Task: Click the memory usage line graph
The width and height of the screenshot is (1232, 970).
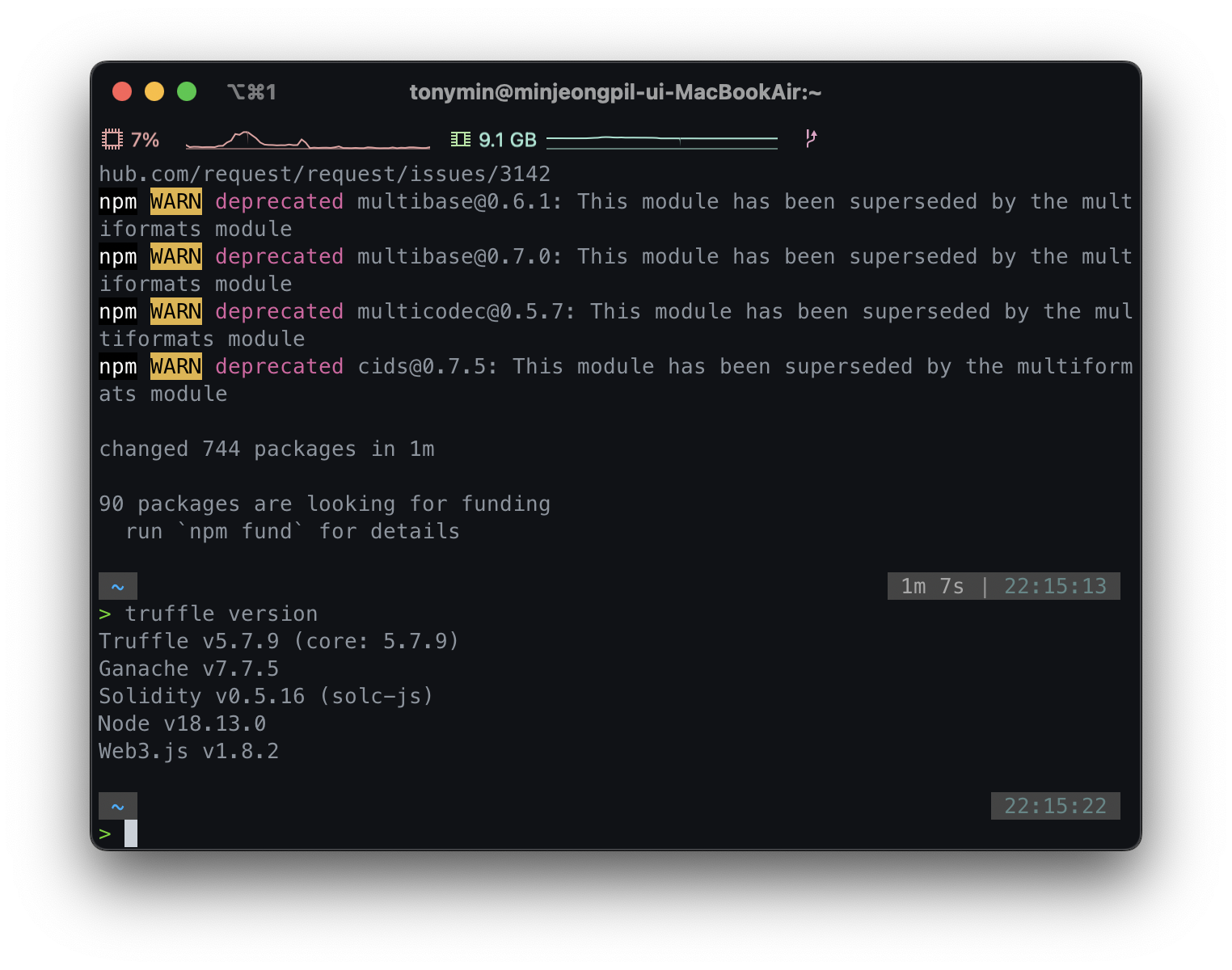Action: (x=662, y=141)
